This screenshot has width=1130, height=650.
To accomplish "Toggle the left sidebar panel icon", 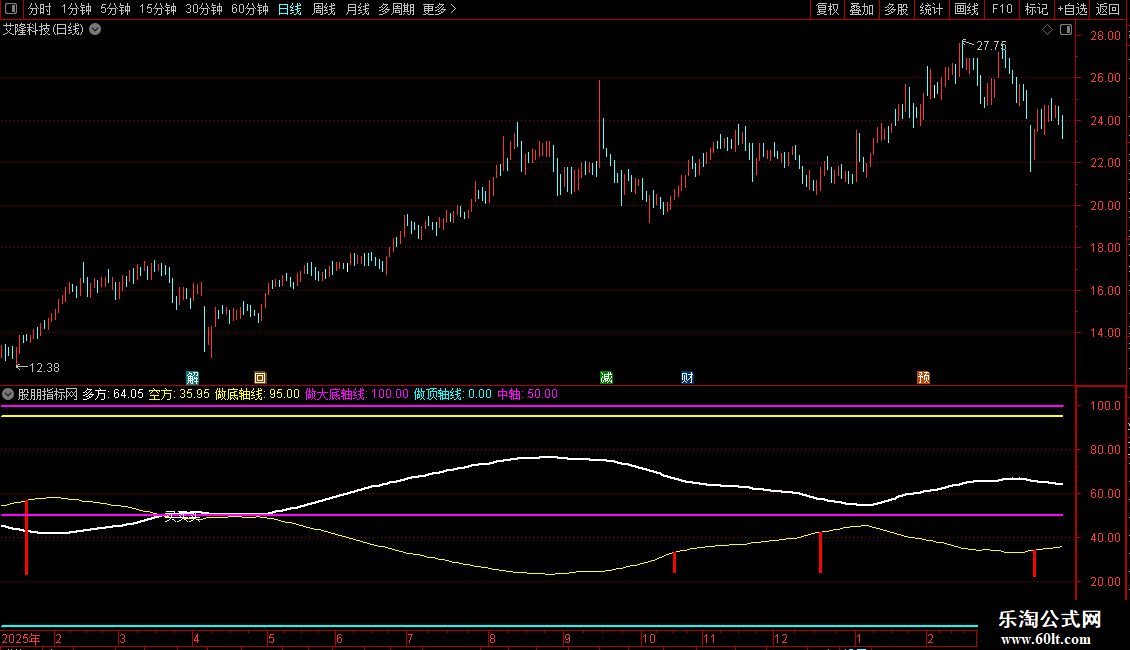I will (x=10, y=9).
